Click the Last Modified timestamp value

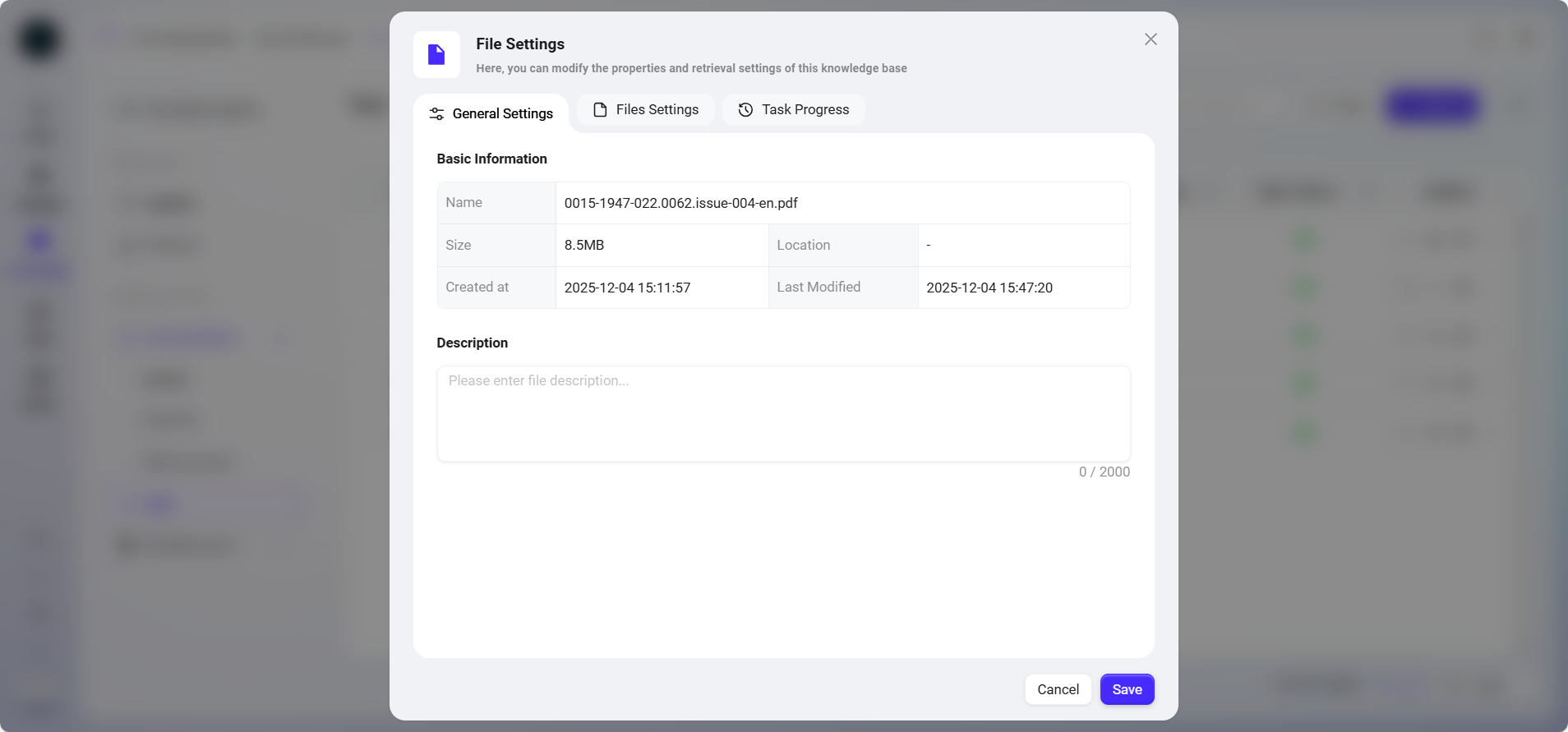coord(989,288)
